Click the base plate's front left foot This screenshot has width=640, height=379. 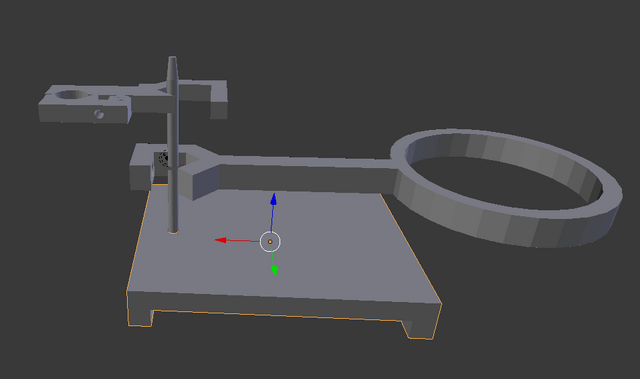[x=140, y=316]
